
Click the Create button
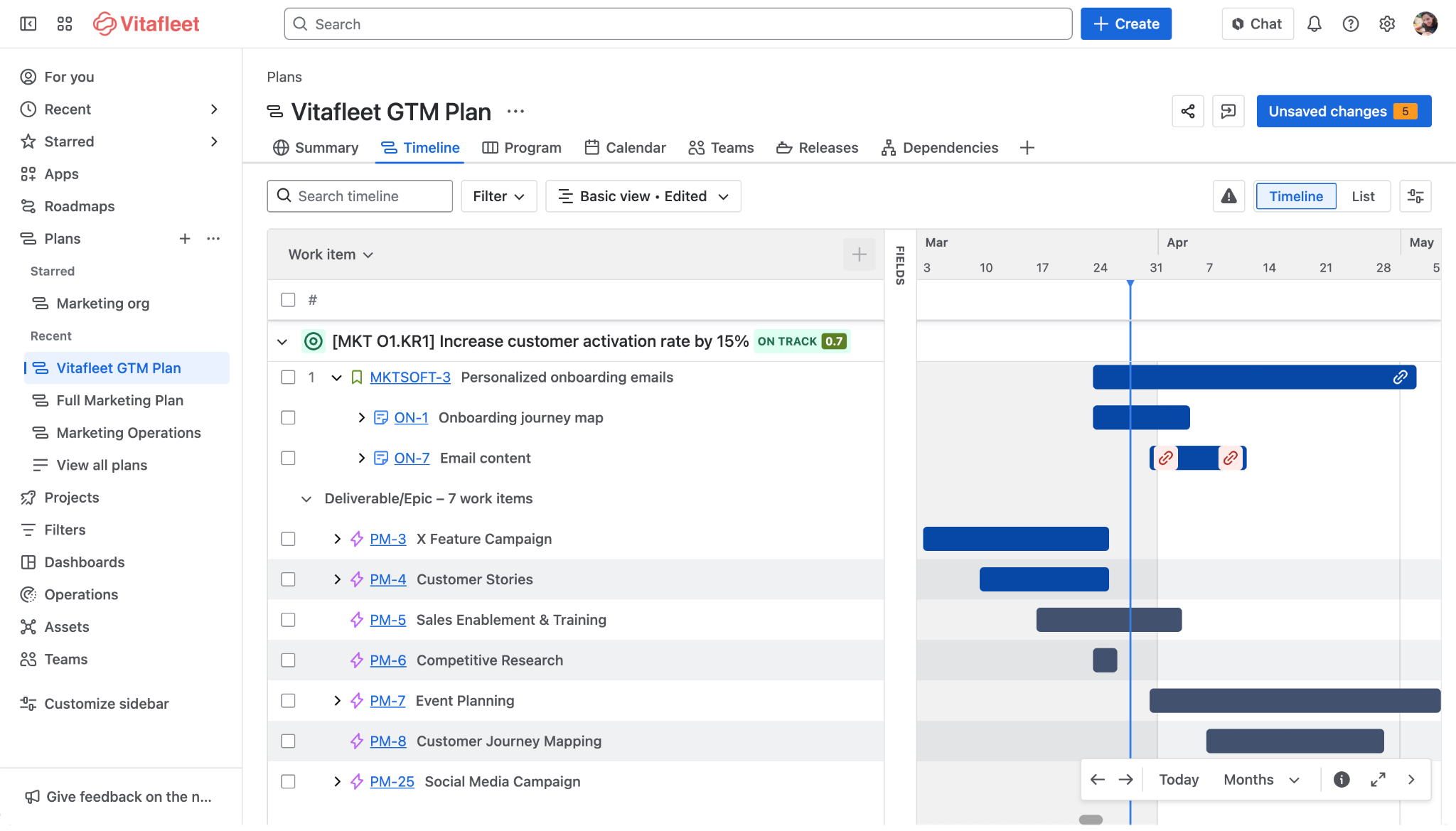coord(1125,24)
